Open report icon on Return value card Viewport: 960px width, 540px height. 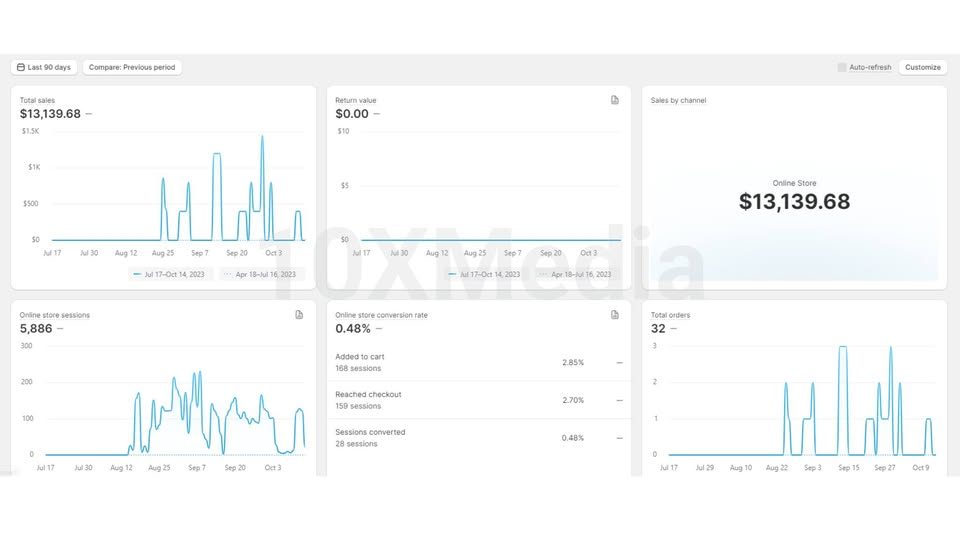(x=615, y=100)
